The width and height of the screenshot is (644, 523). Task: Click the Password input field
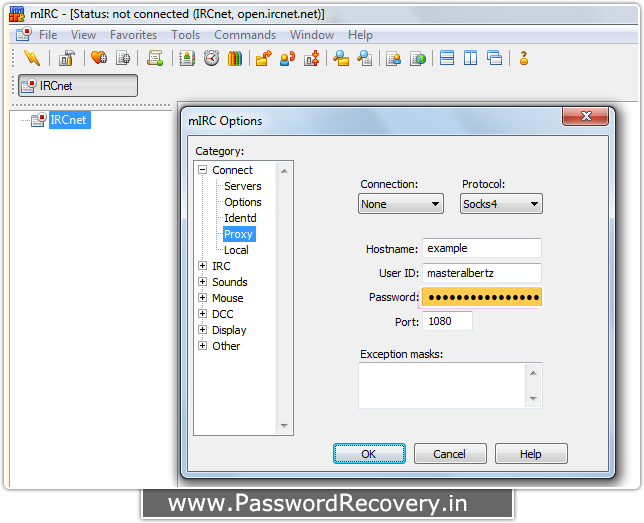tap(482, 297)
